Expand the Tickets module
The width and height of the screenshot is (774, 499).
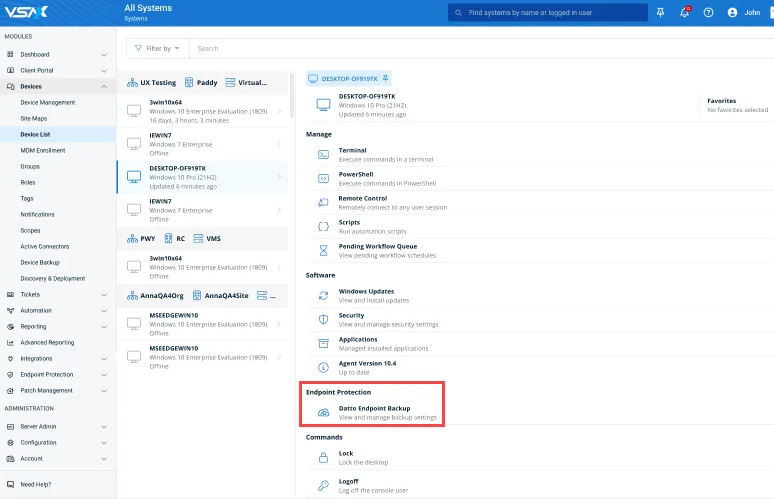(x=104, y=295)
